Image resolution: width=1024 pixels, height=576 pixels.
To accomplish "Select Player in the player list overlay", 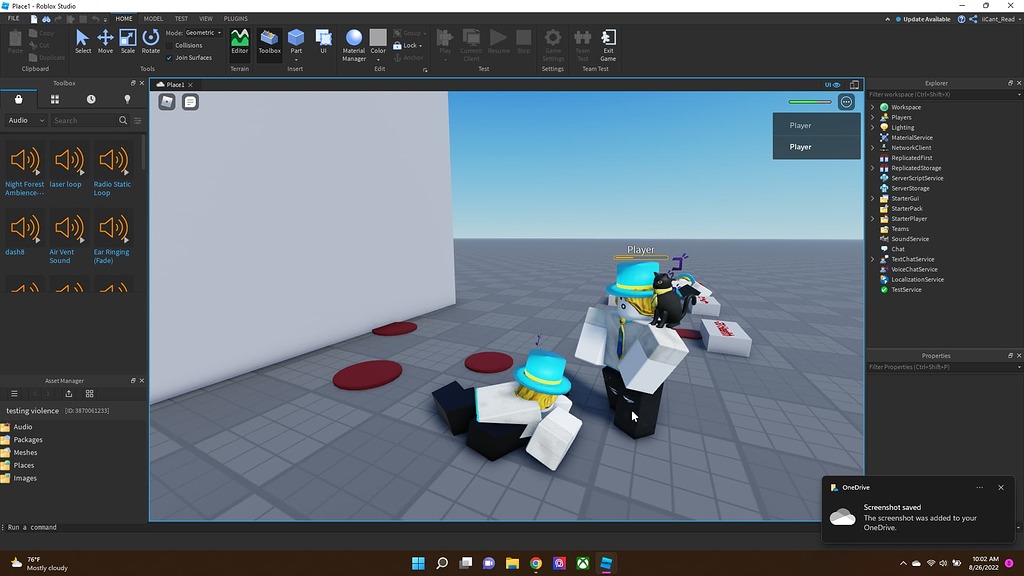I will 800,146.
